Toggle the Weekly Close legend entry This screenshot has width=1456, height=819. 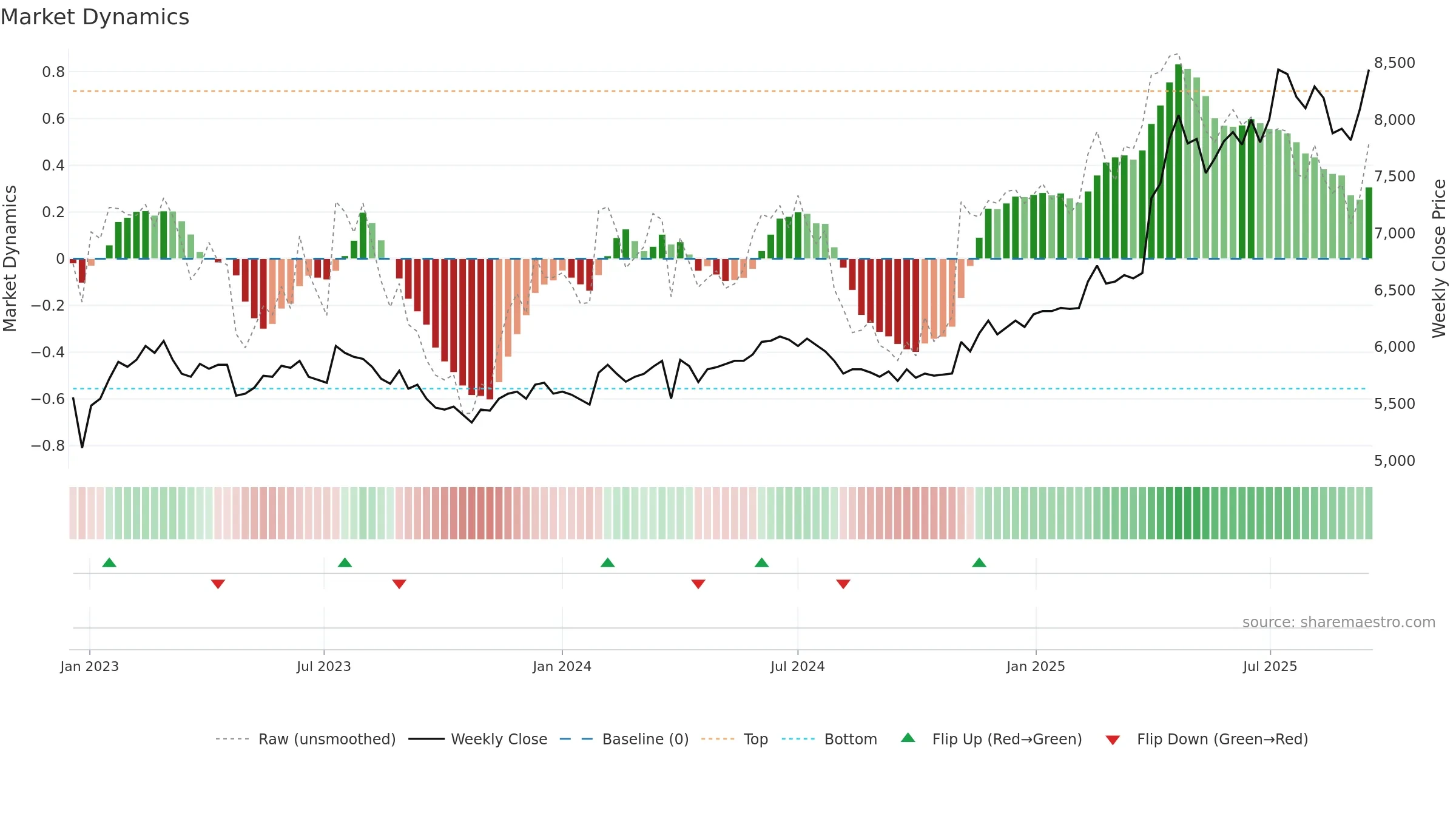coord(477,739)
